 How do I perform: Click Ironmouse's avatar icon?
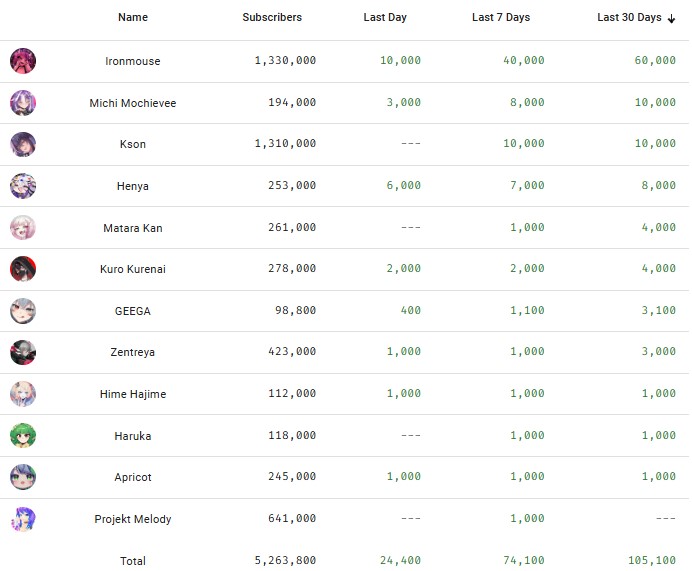point(23,61)
